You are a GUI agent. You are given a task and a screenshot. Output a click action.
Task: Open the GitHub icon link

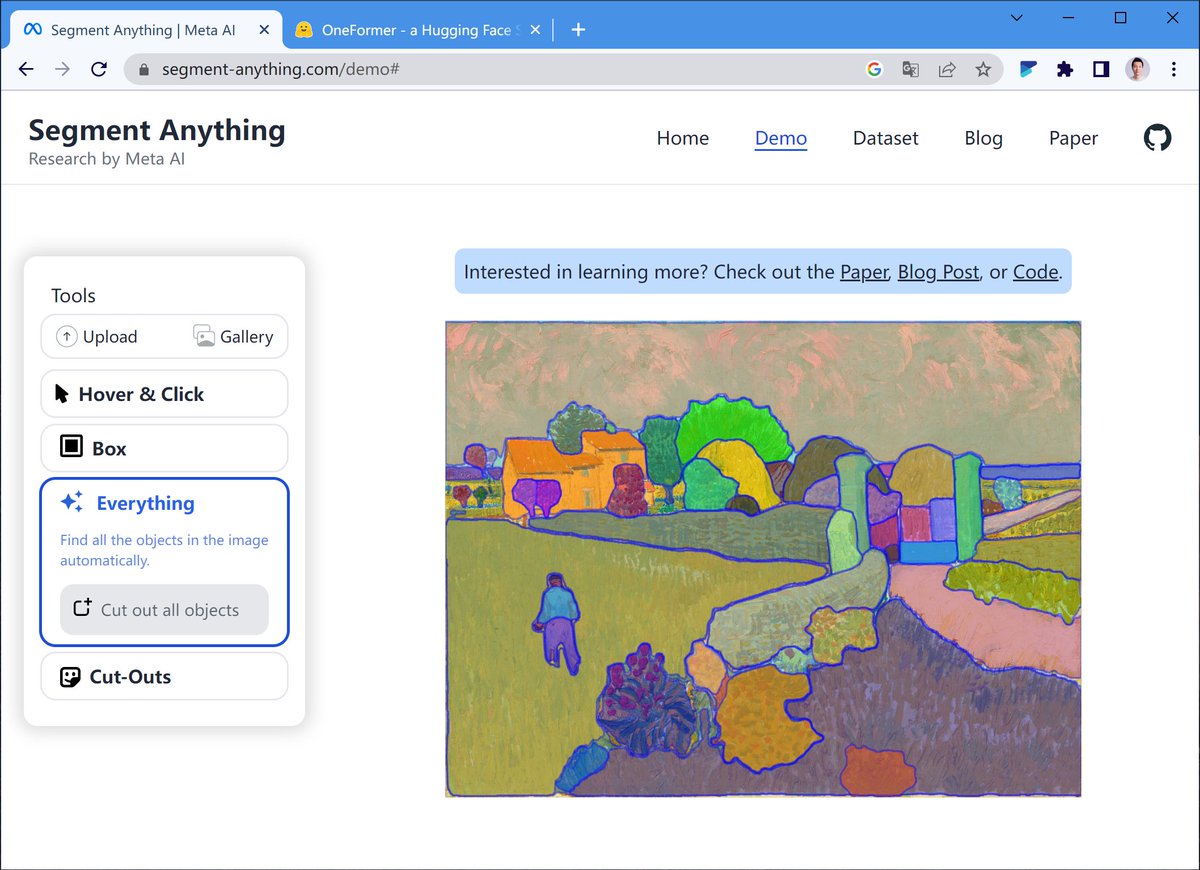pyautogui.click(x=1157, y=138)
